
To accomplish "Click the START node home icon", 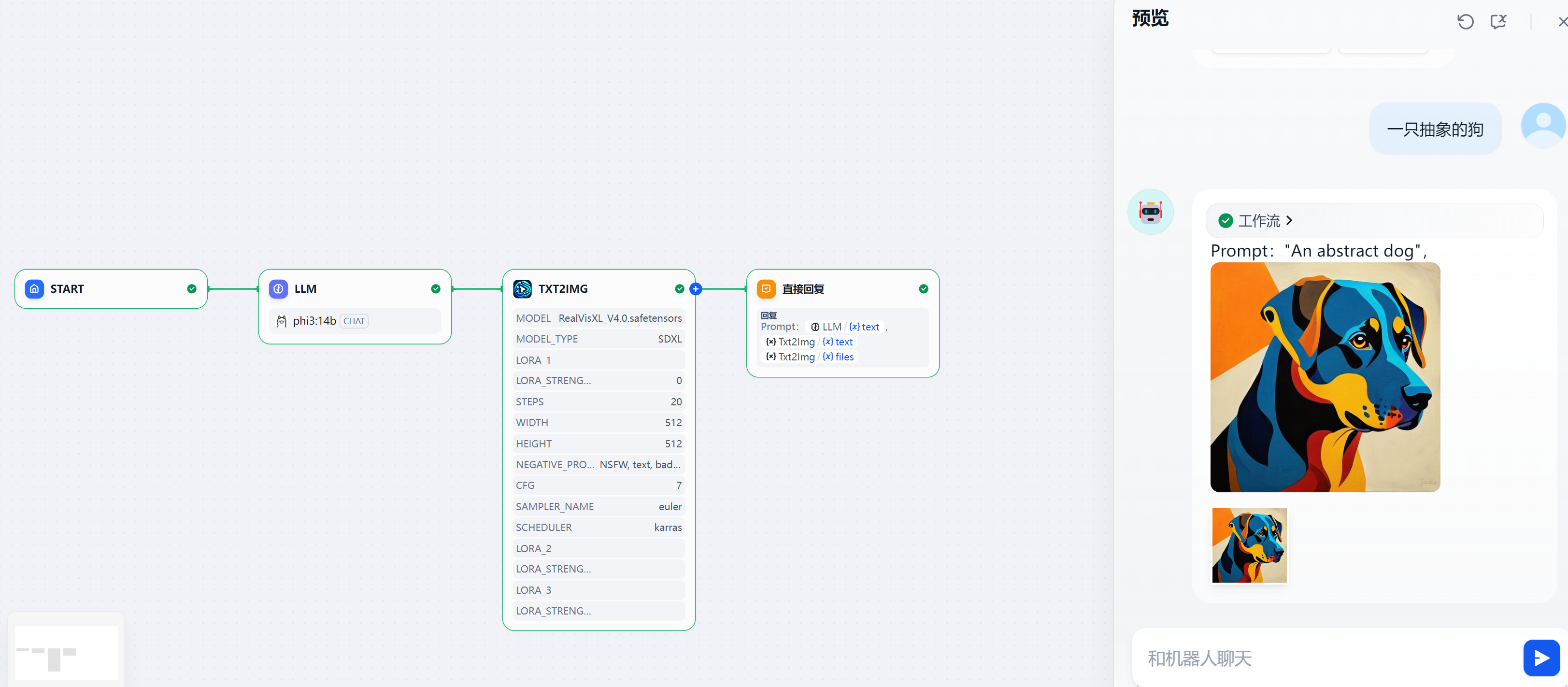I will (x=34, y=289).
